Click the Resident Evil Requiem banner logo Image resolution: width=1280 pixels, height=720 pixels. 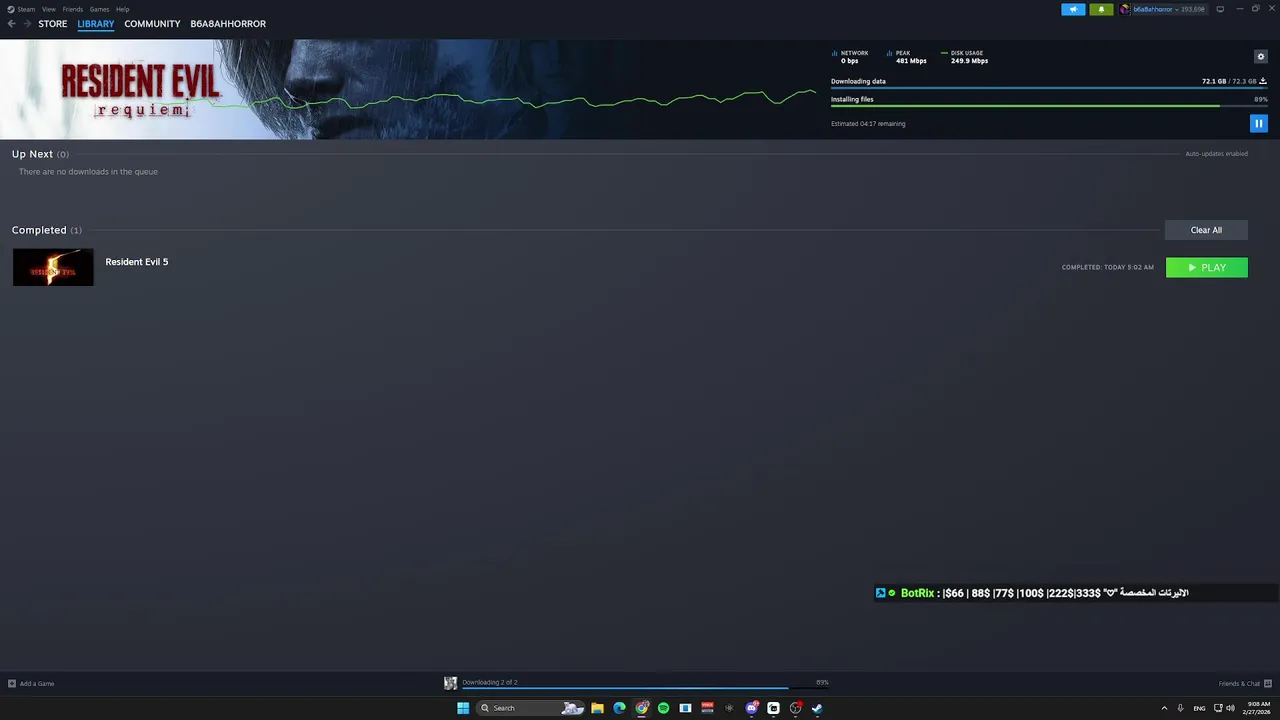click(x=140, y=90)
